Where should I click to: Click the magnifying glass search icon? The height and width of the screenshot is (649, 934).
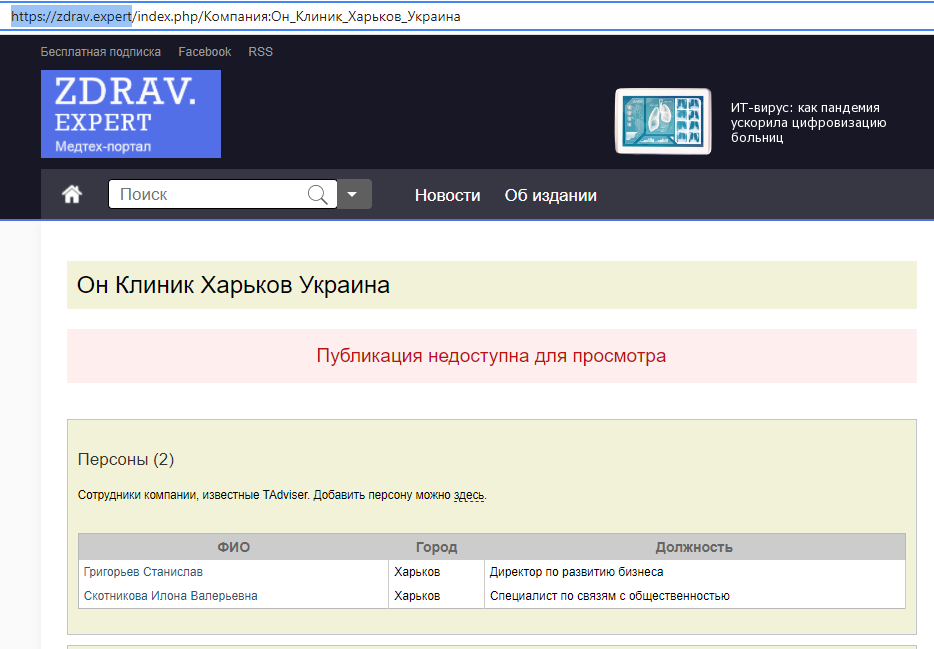318,195
